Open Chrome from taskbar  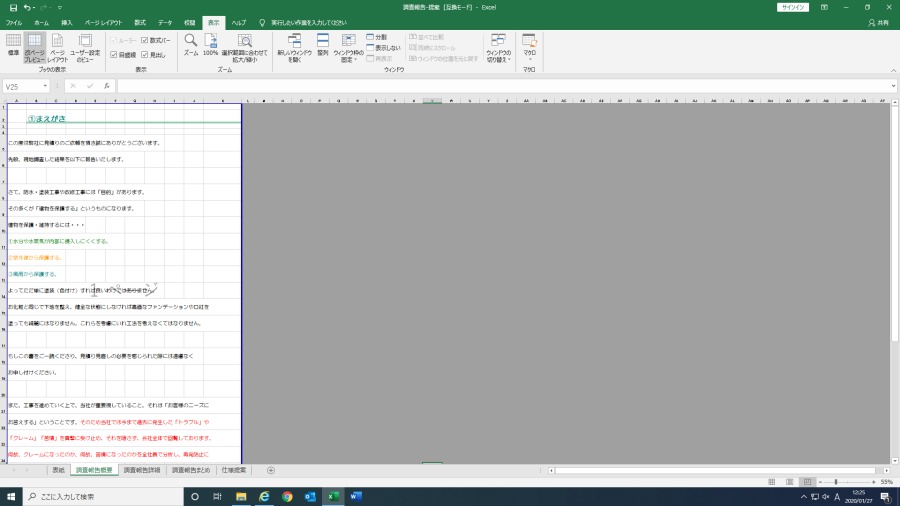coord(287,496)
